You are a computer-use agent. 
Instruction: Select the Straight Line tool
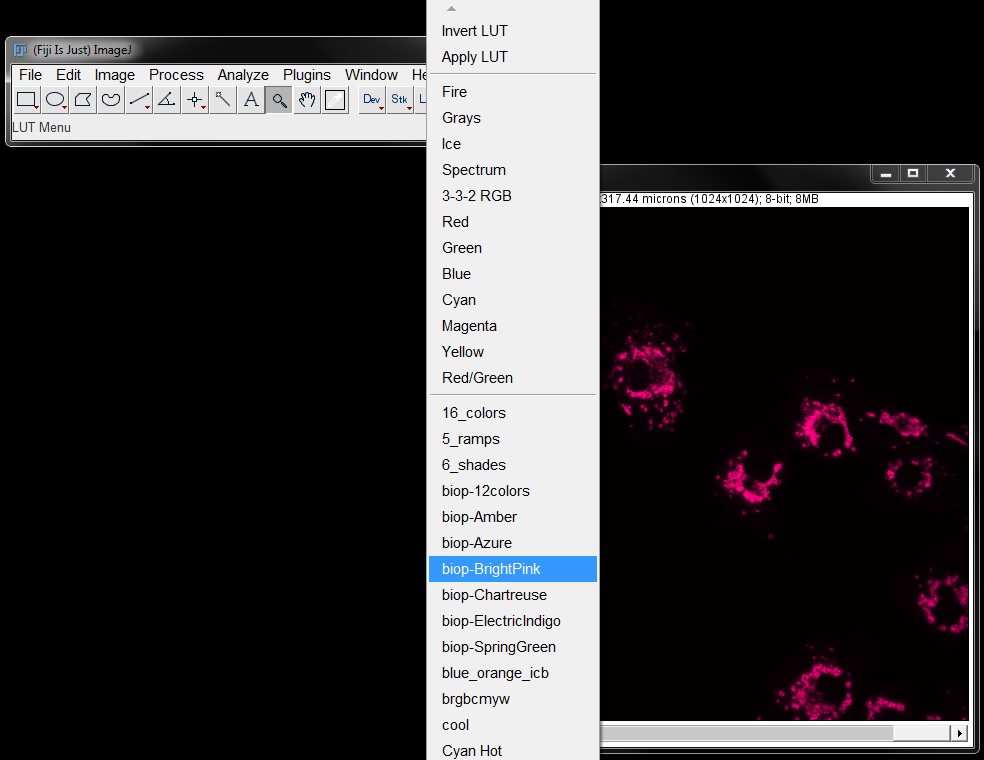[x=139, y=100]
